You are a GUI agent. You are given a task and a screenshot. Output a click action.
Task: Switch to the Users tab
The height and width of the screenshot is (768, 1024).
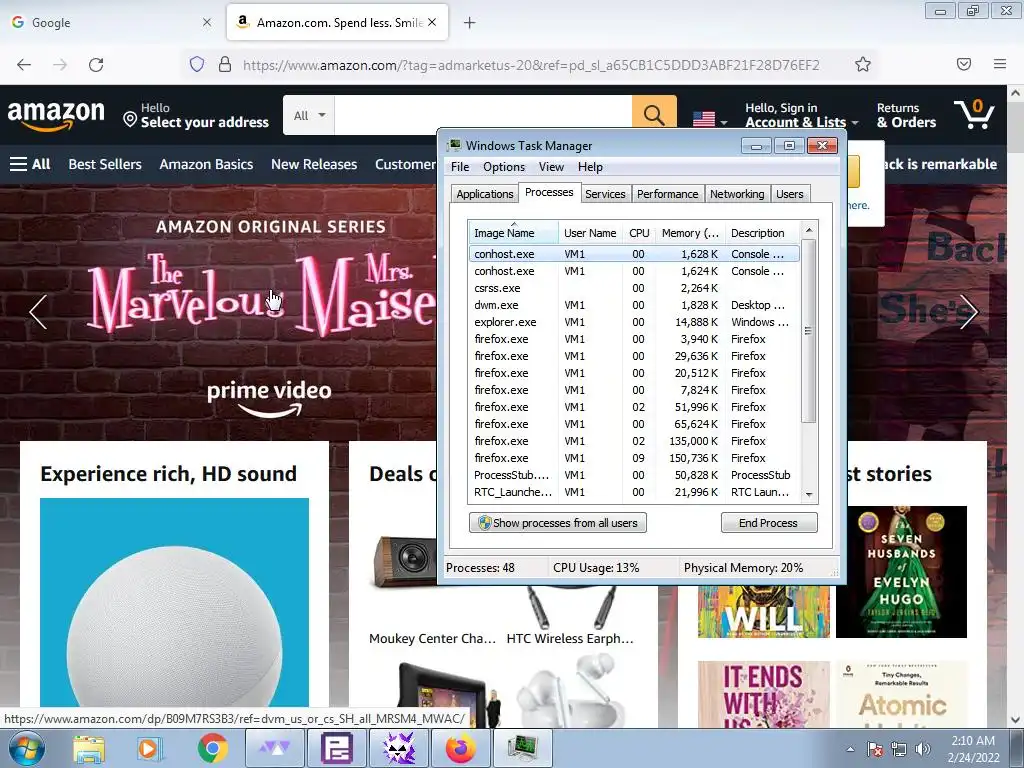point(790,194)
